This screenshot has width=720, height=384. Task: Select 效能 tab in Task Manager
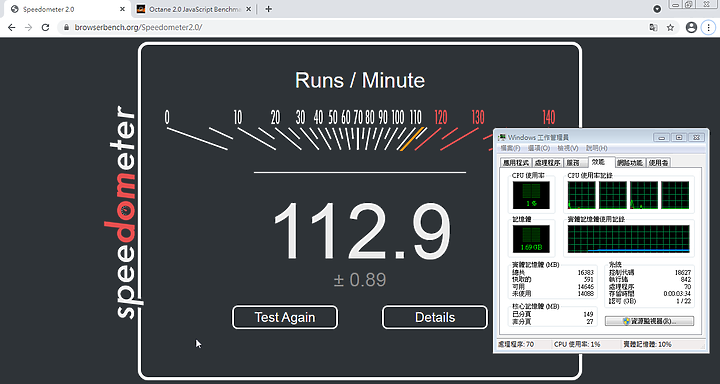coord(601,162)
